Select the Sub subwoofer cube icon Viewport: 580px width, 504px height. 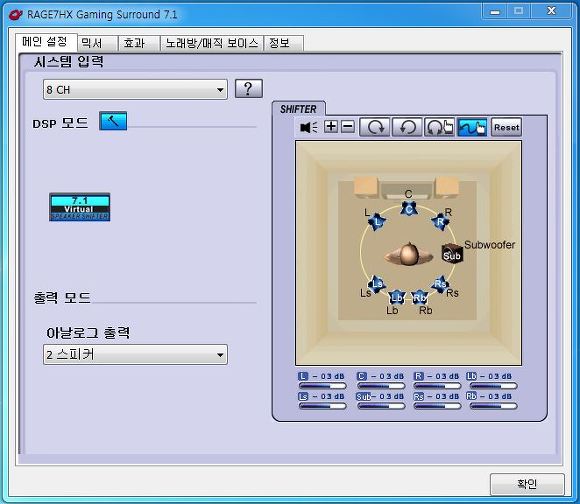click(452, 254)
